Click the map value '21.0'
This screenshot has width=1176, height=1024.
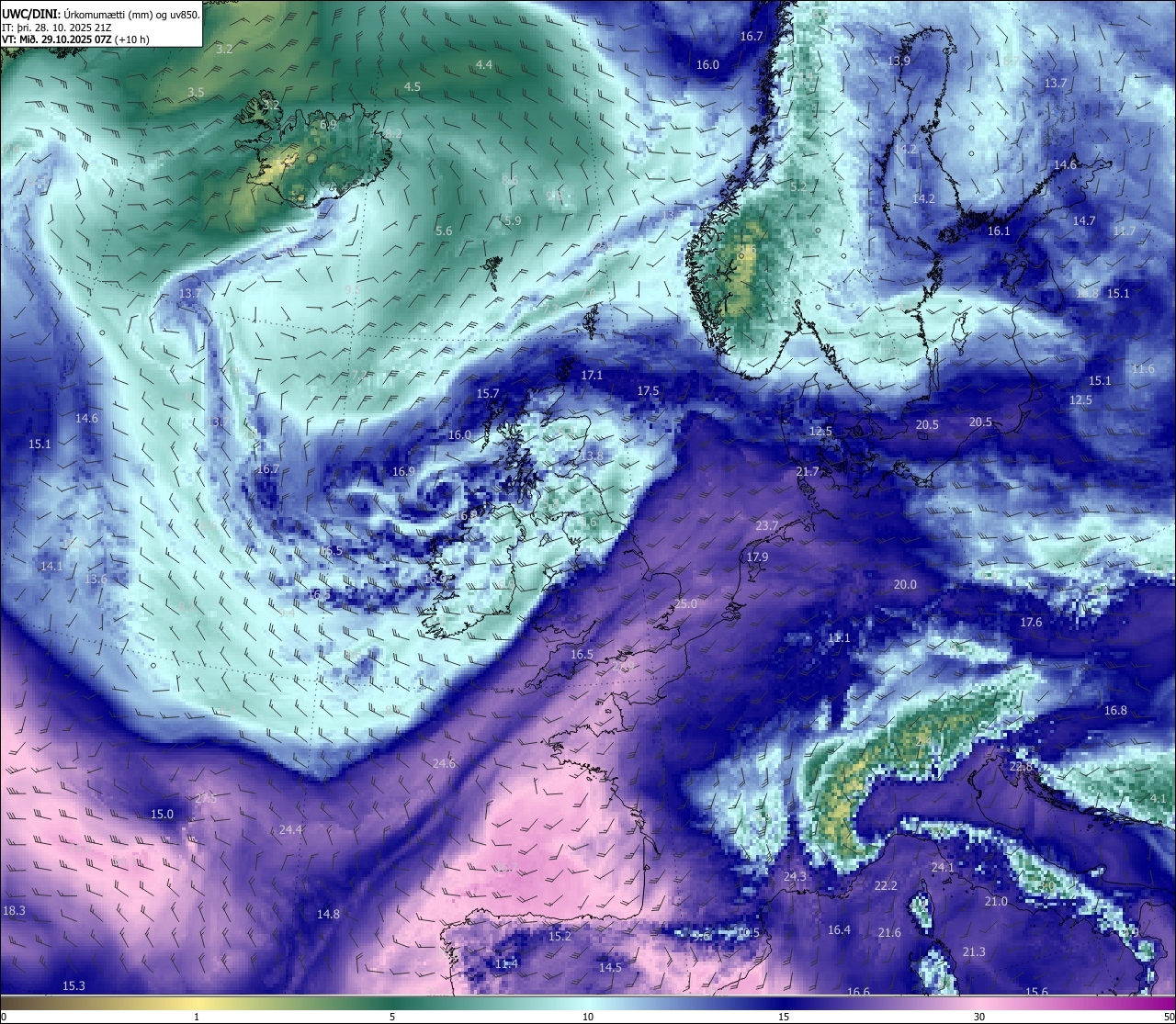coord(996,902)
